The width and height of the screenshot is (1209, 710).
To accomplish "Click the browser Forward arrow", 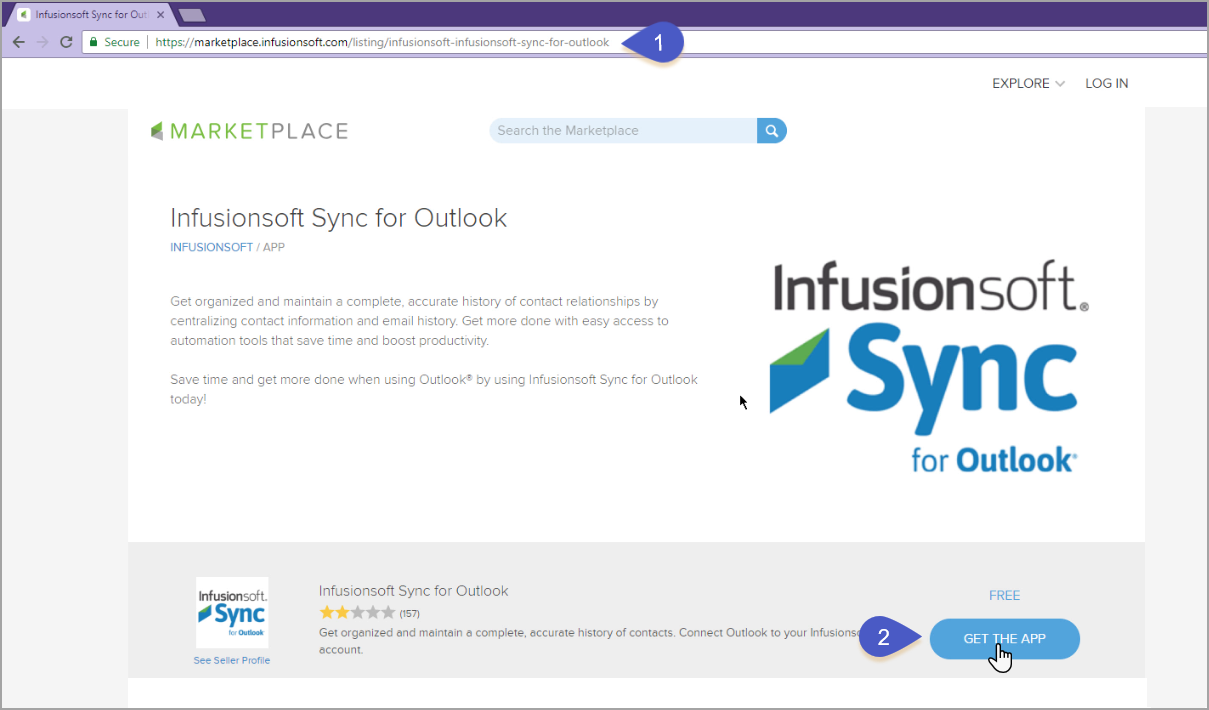I will pyautogui.click(x=42, y=42).
